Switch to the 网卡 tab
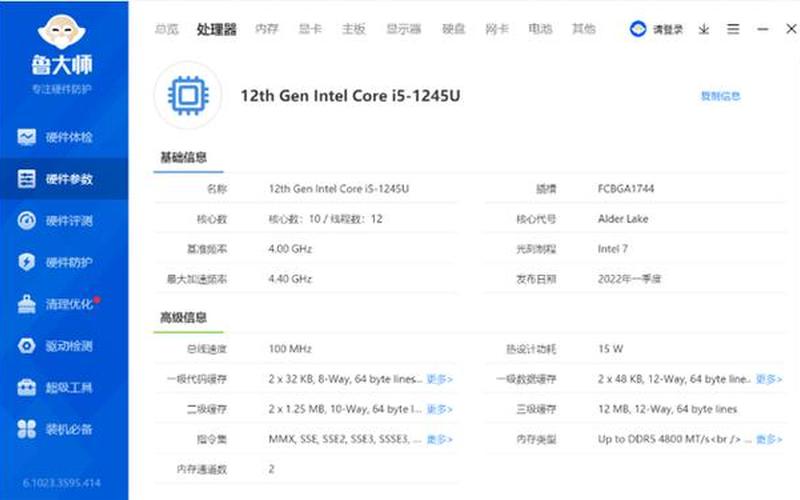Viewport: 800px width, 500px height. coord(497,29)
